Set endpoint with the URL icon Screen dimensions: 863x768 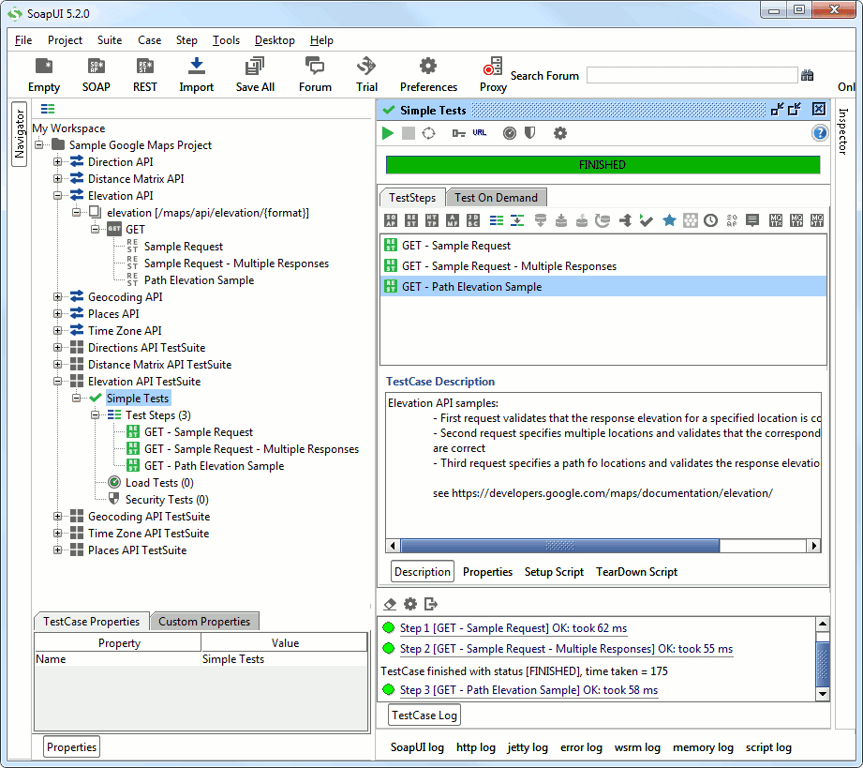coord(479,133)
